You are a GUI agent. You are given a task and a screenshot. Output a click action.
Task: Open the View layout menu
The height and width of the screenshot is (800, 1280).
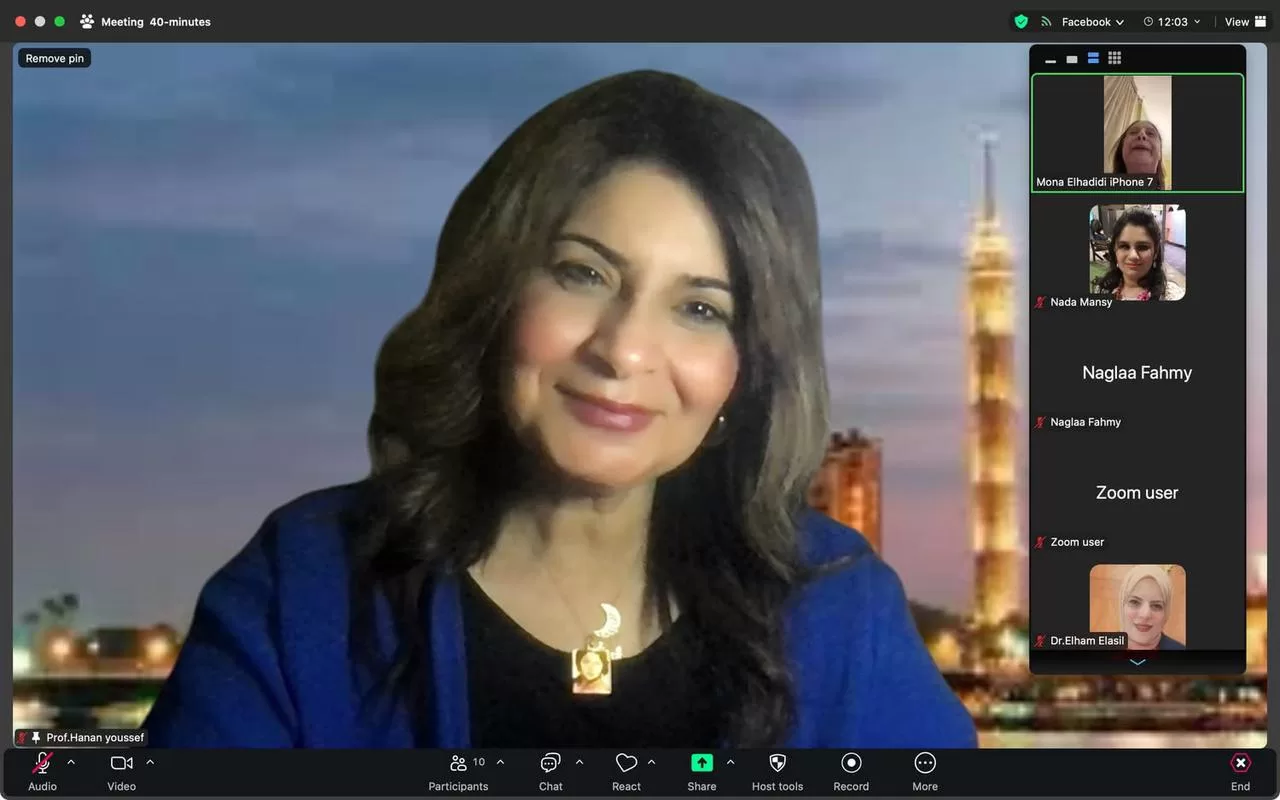click(1245, 22)
